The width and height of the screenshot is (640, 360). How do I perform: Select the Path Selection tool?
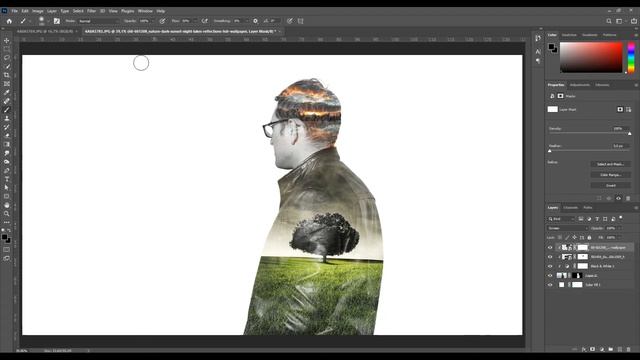point(7,187)
